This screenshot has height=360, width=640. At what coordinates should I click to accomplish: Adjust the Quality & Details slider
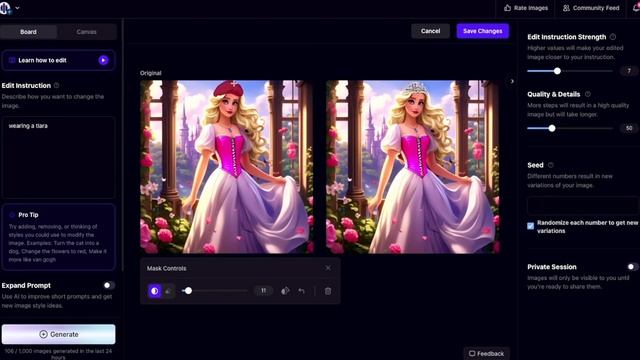click(570, 128)
